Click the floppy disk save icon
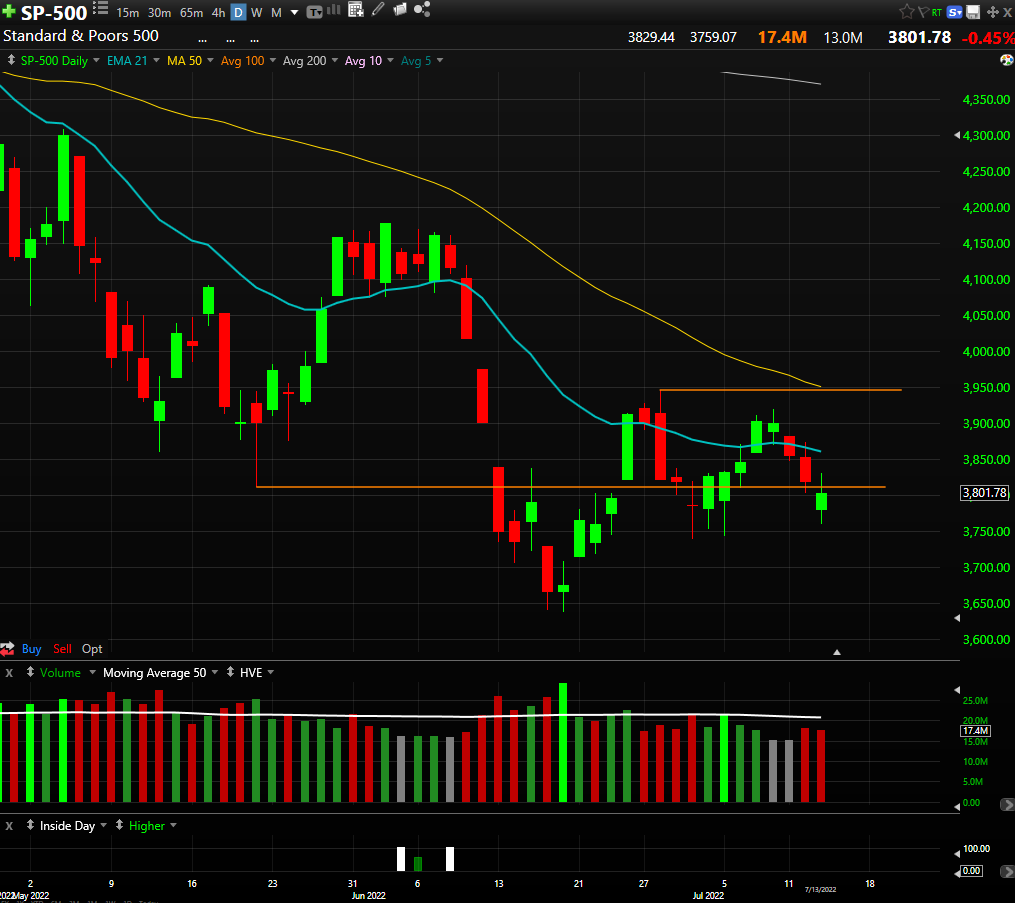This screenshot has height=903, width=1015. click(x=973, y=12)
